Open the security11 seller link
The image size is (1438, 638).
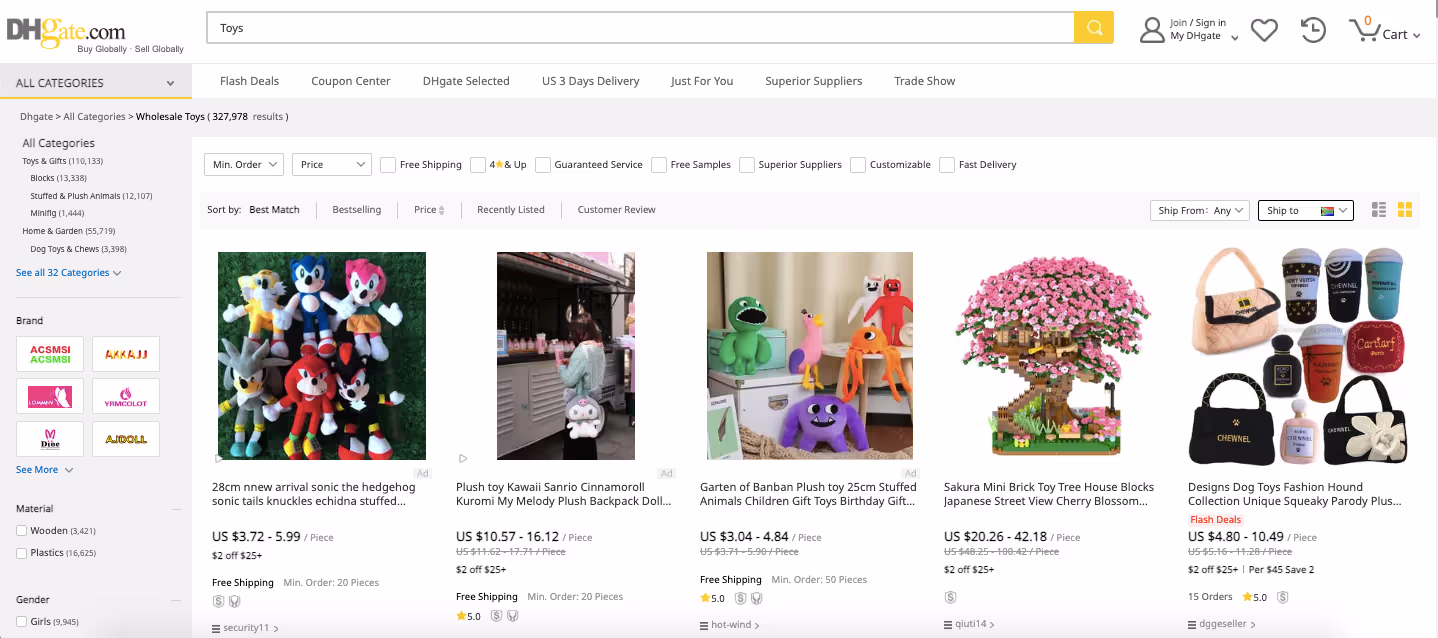[246, 629]
